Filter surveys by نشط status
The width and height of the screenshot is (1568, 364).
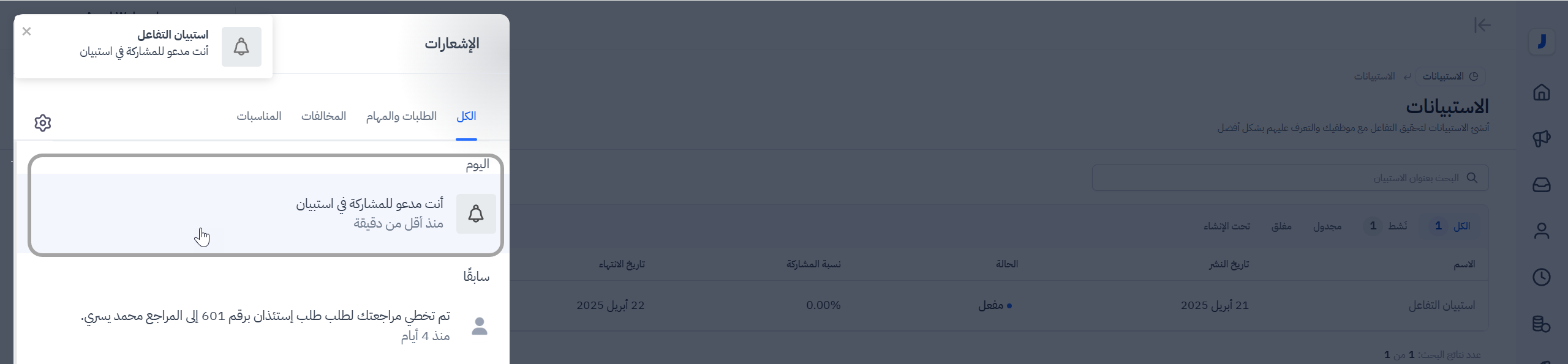1387,226
